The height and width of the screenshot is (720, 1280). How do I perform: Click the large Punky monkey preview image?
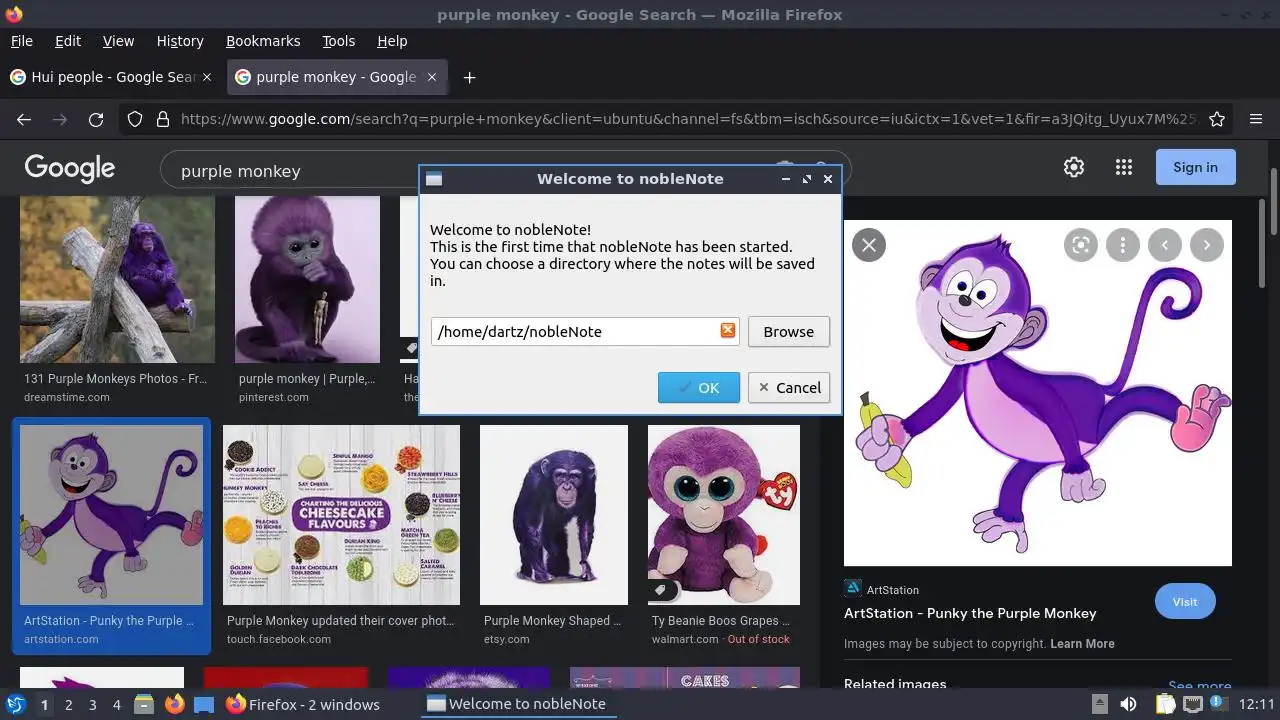(1038, 393)
